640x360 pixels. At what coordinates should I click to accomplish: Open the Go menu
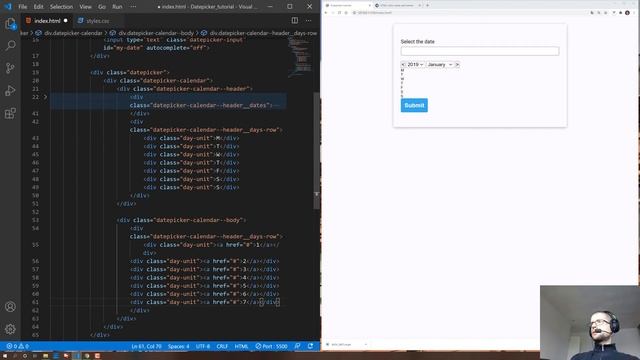coord(102,7)
